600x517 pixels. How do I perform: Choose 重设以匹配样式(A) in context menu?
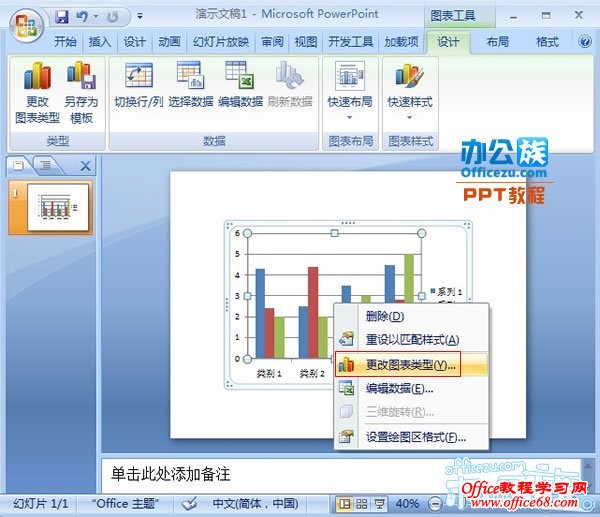[411, 339]
